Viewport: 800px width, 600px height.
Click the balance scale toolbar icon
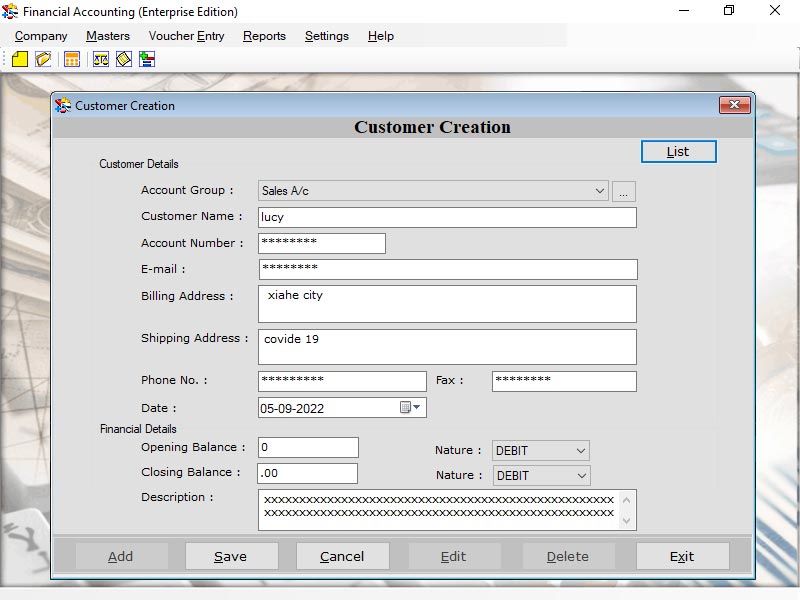(x=100, y=59)
